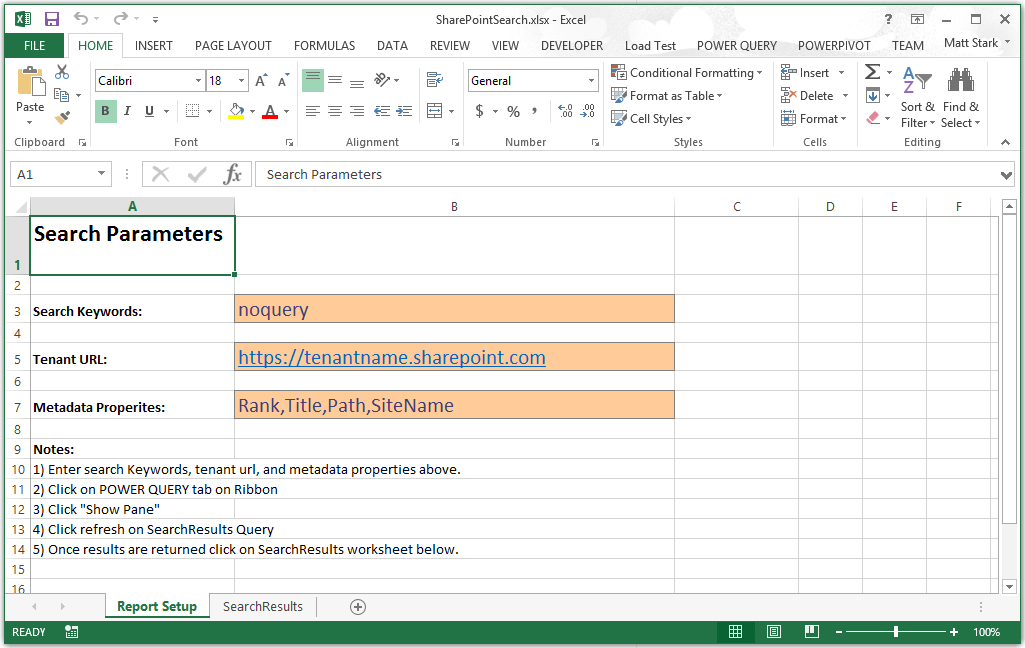Click the Merge & Center icon
The width and height of the screenshot is (1025, 648).
[x=435, y=111]
